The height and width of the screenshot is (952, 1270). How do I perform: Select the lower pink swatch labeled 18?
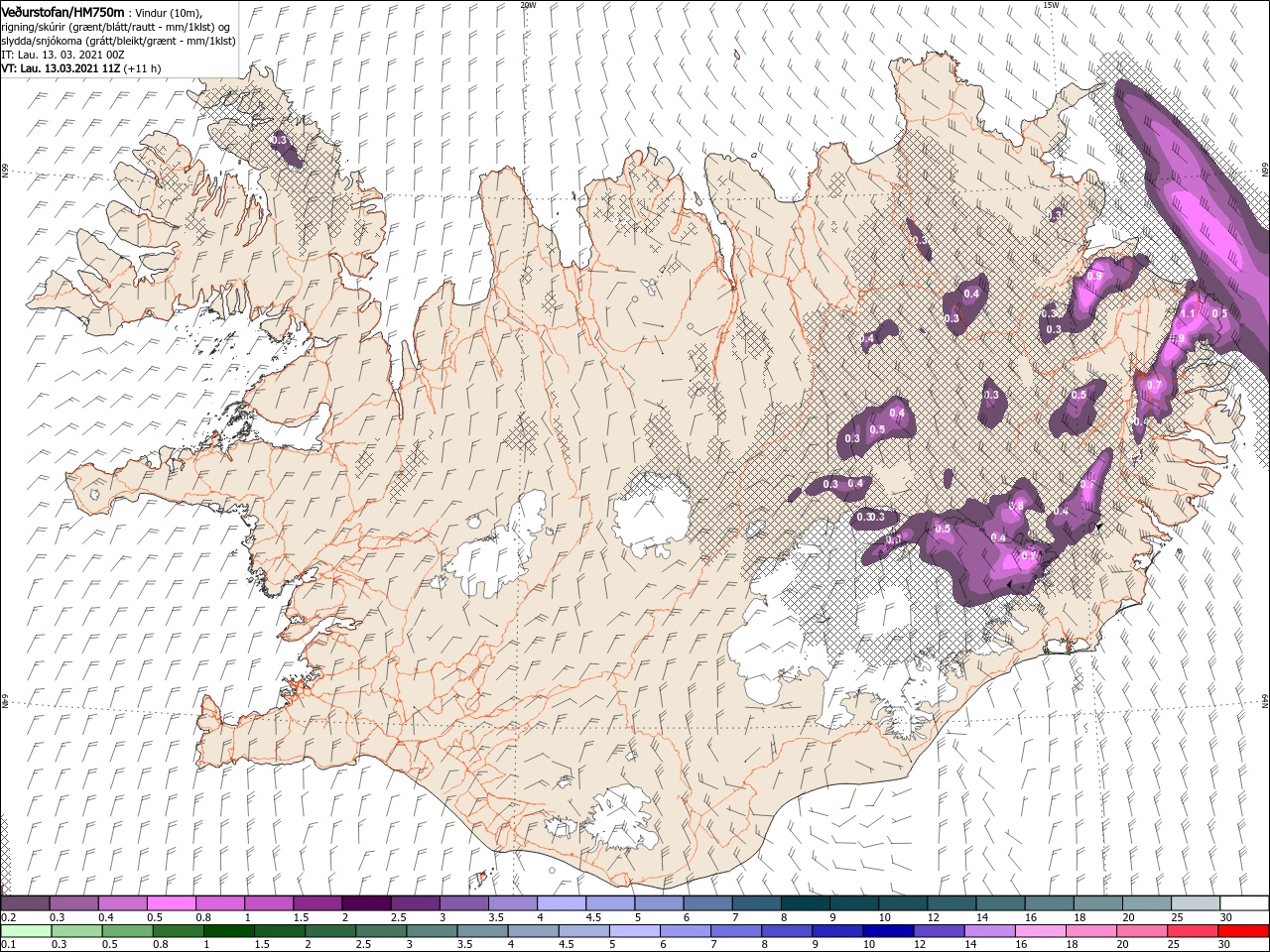(x=1092, y=930)
